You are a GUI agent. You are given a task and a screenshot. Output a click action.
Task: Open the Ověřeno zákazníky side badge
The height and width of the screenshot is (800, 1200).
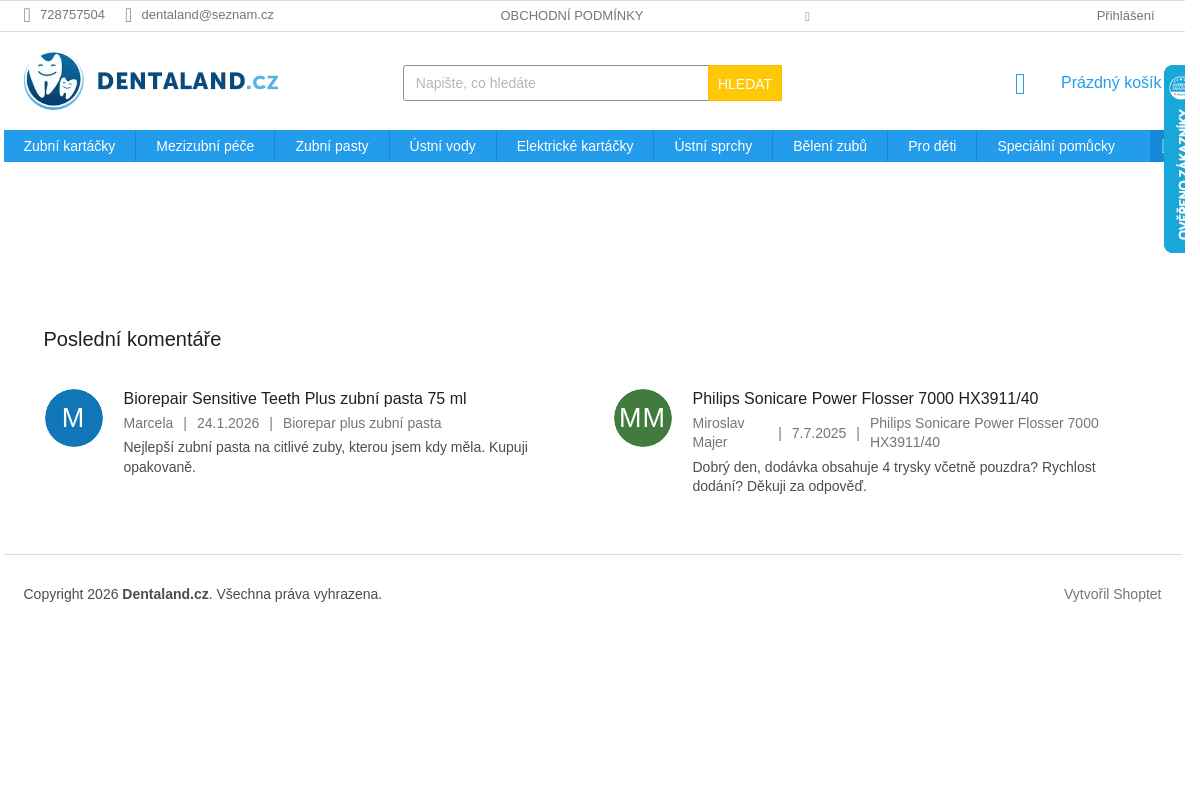[1175, 159]
